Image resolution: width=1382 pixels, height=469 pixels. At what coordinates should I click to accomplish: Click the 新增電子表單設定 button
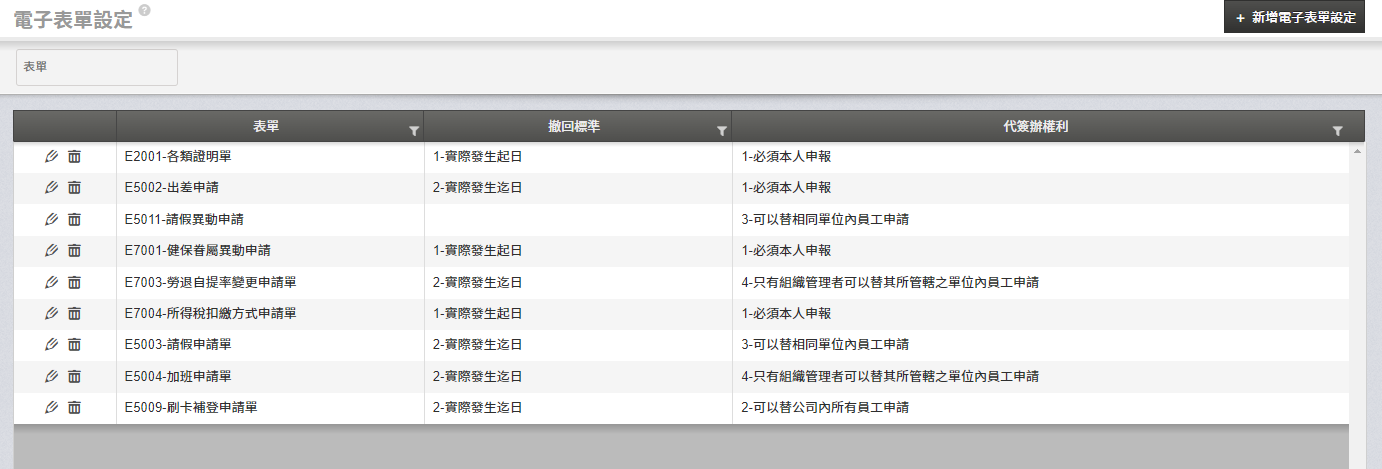point(1294,17)
